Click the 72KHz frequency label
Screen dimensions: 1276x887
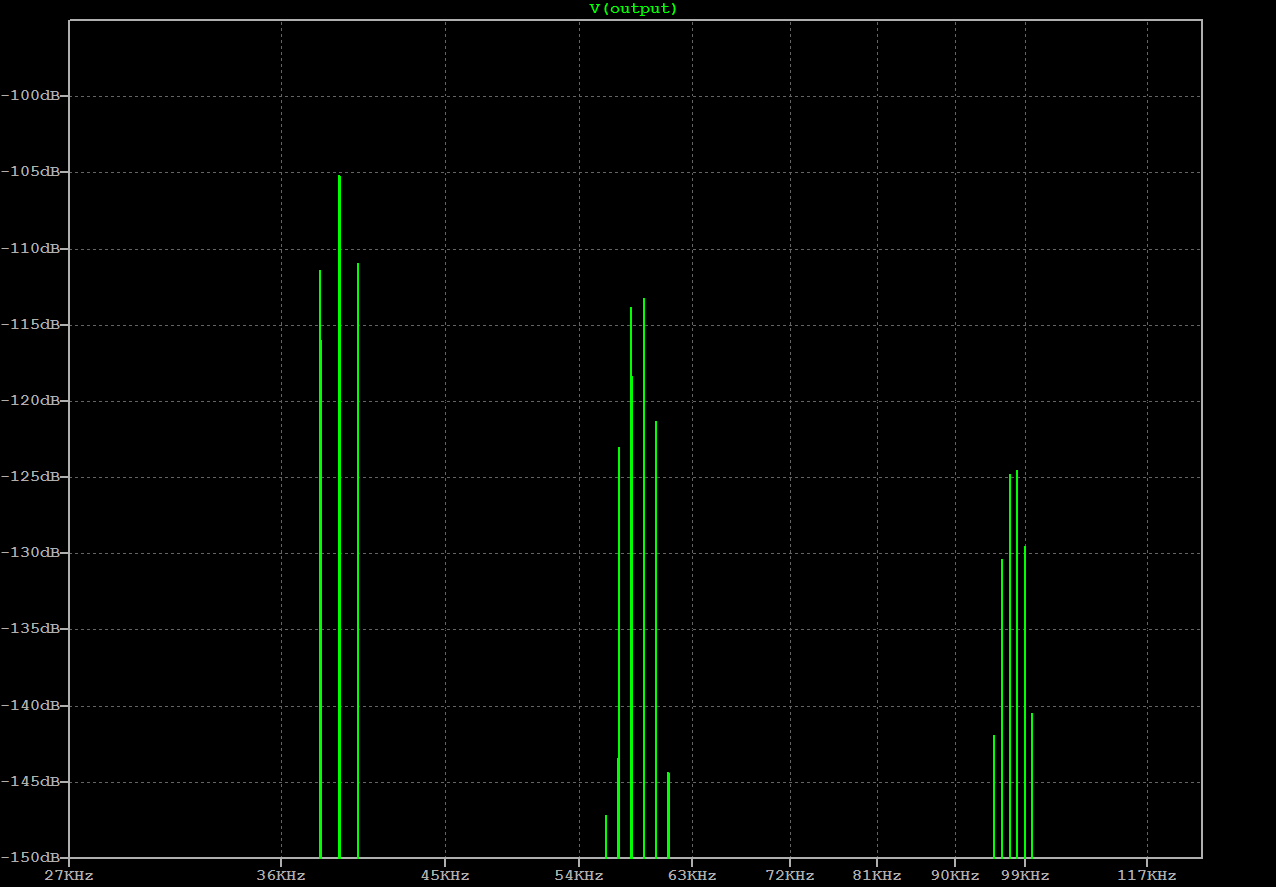coord(790,876)
